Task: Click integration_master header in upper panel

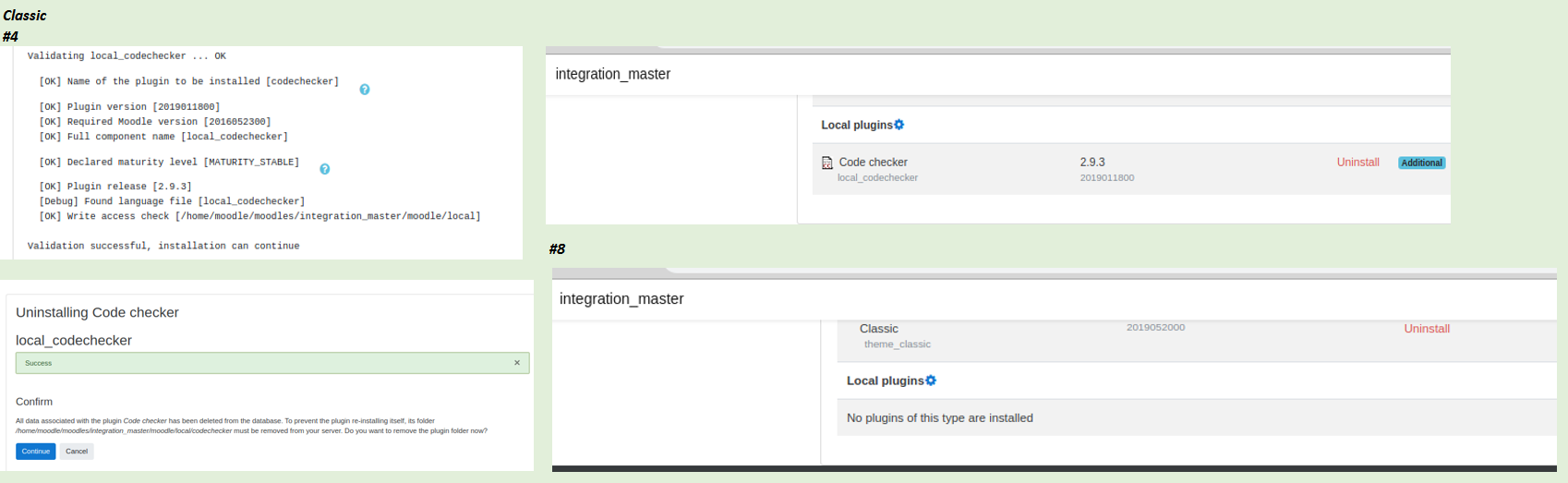Action: pos(613,74)
